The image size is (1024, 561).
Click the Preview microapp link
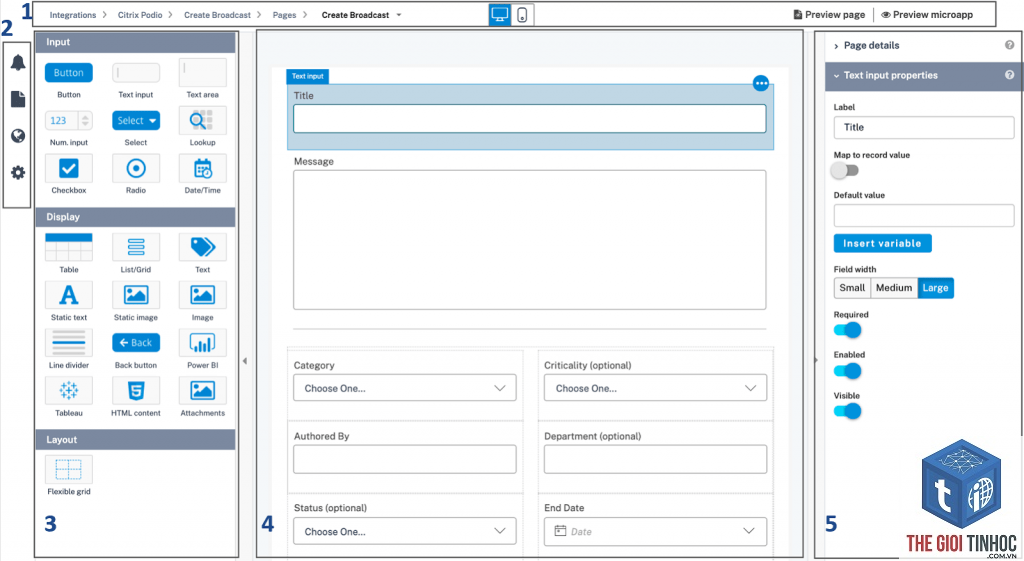pyautogui.click(x=927, y=15)
